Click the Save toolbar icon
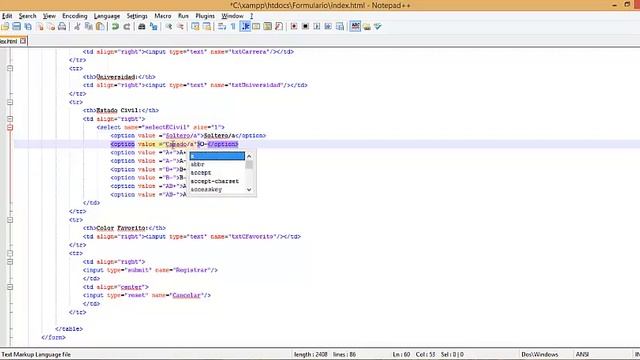640x360 pixels. tap(16, 27)
